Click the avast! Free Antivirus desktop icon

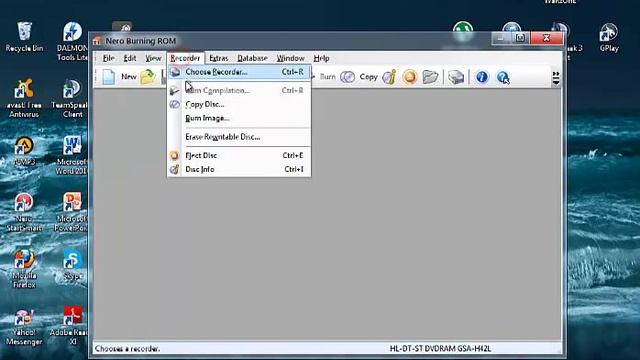(24, 98)
